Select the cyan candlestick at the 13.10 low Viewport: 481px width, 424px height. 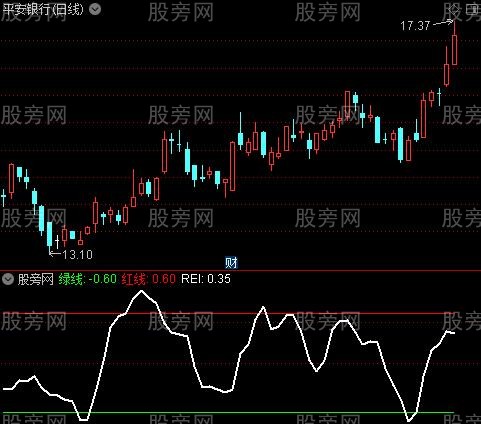pyautogui.click(x=50, y=234)
